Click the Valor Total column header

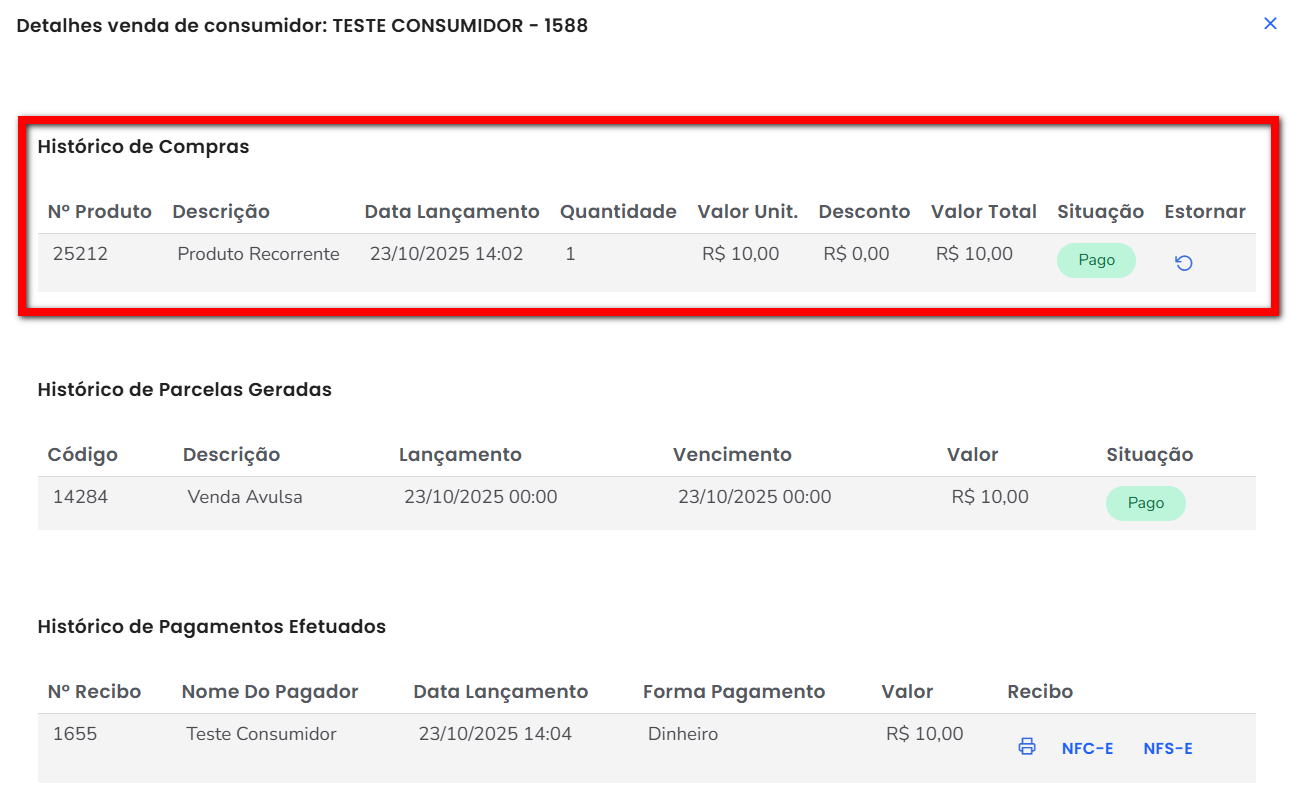983,212
